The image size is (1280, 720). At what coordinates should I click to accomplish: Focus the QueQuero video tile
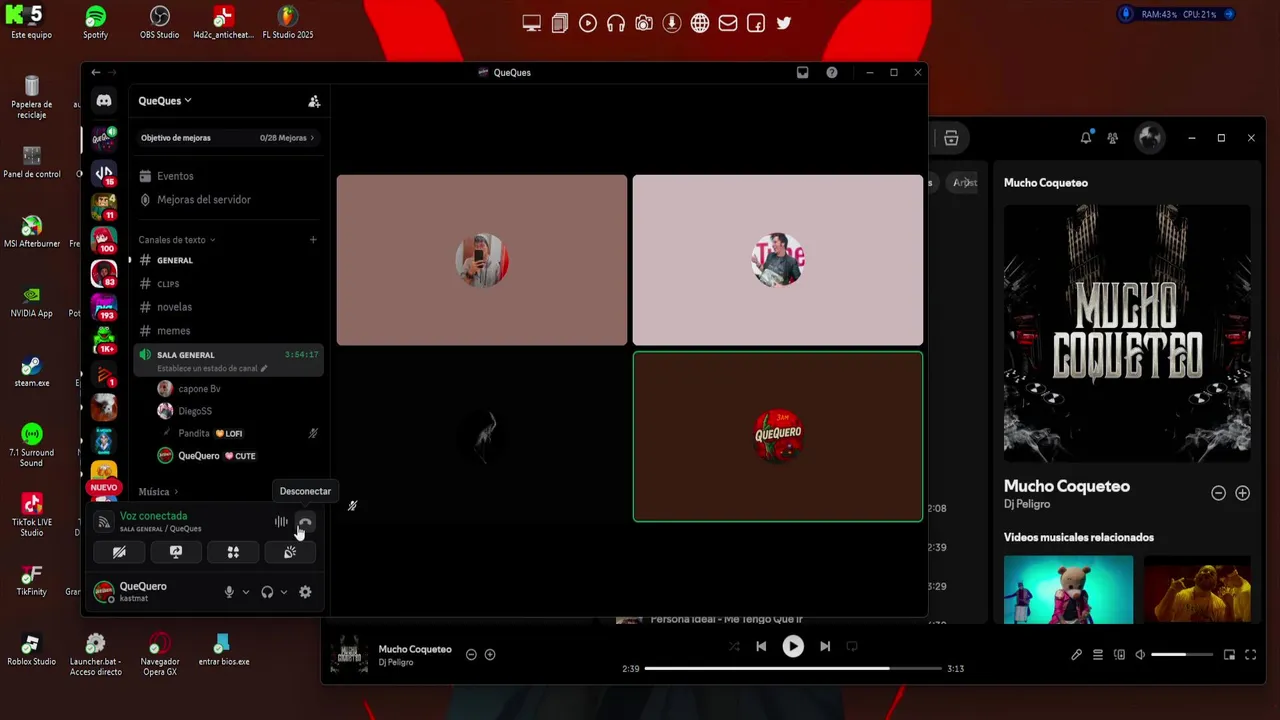pyautogui.click(x=778, y=436)
